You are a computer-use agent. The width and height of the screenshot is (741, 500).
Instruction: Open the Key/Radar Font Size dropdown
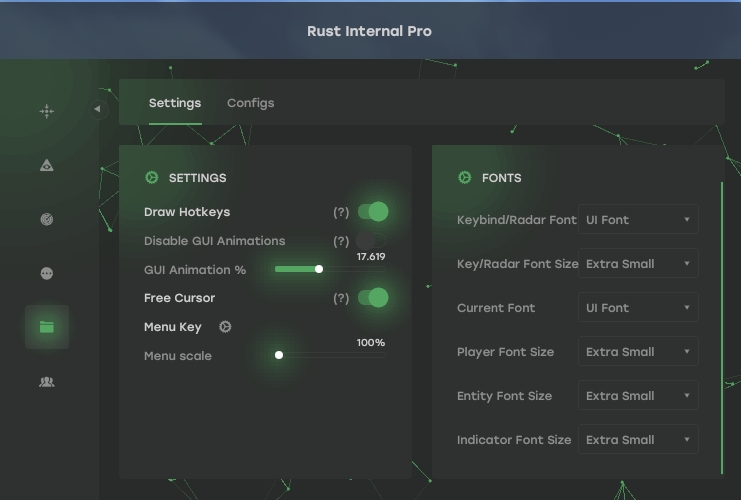tap(638, 263)
